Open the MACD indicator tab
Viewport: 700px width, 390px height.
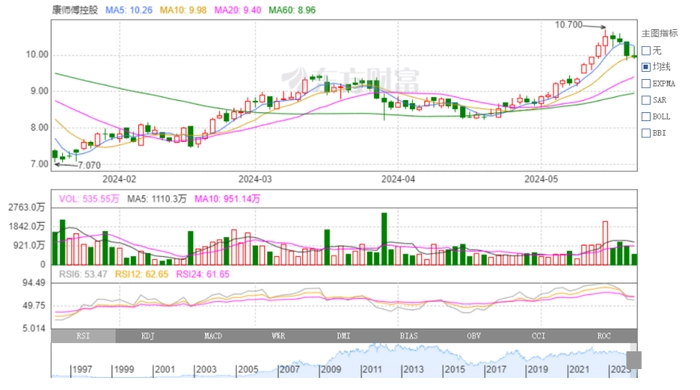(213, 336)
